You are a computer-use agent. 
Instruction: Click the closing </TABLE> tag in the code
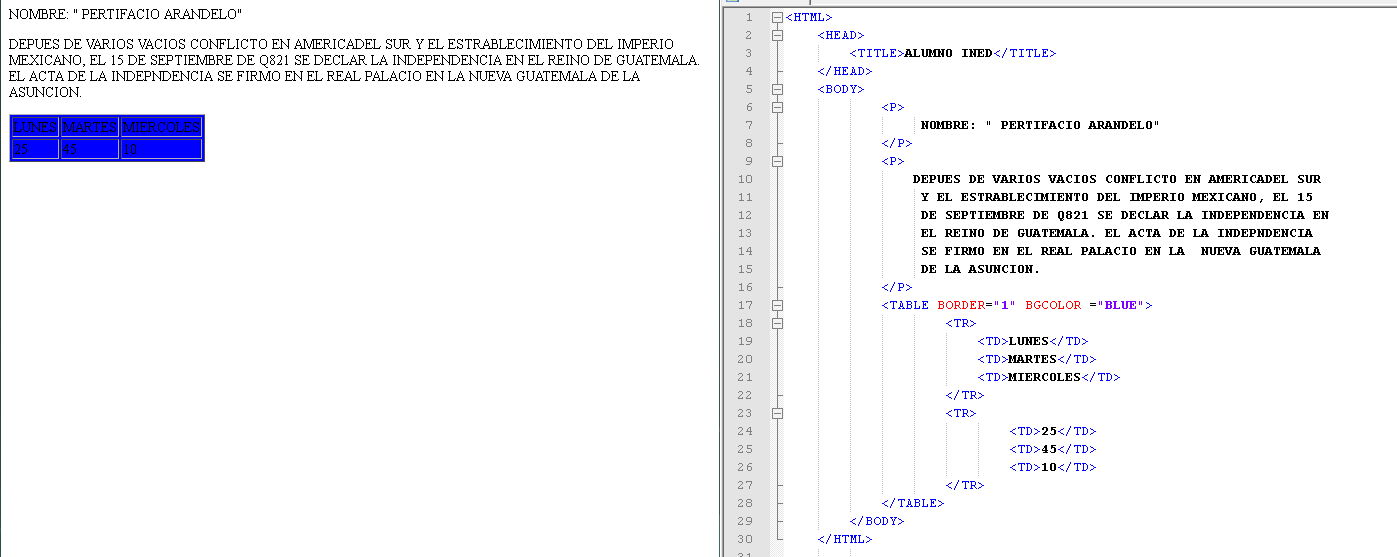[912, 503]
